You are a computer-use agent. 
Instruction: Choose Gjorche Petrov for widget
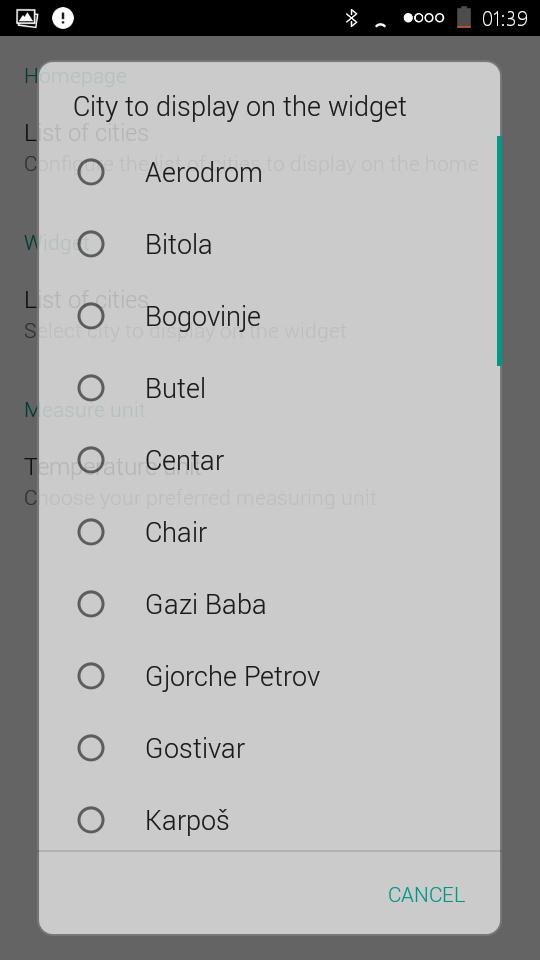pyautogui.click(x=91, y=677)
